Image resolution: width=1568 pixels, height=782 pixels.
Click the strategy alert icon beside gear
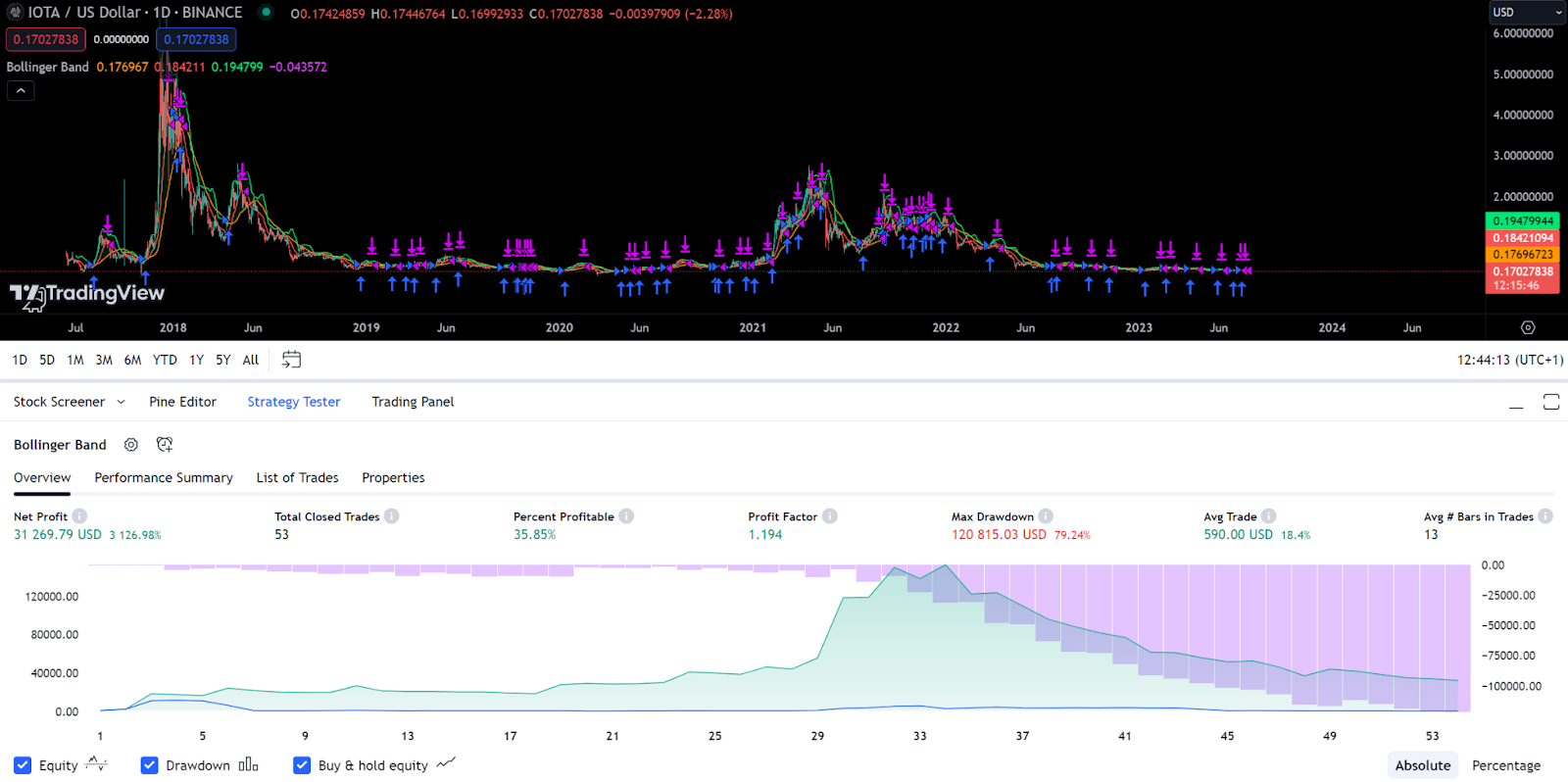click(x=165, y=445)
